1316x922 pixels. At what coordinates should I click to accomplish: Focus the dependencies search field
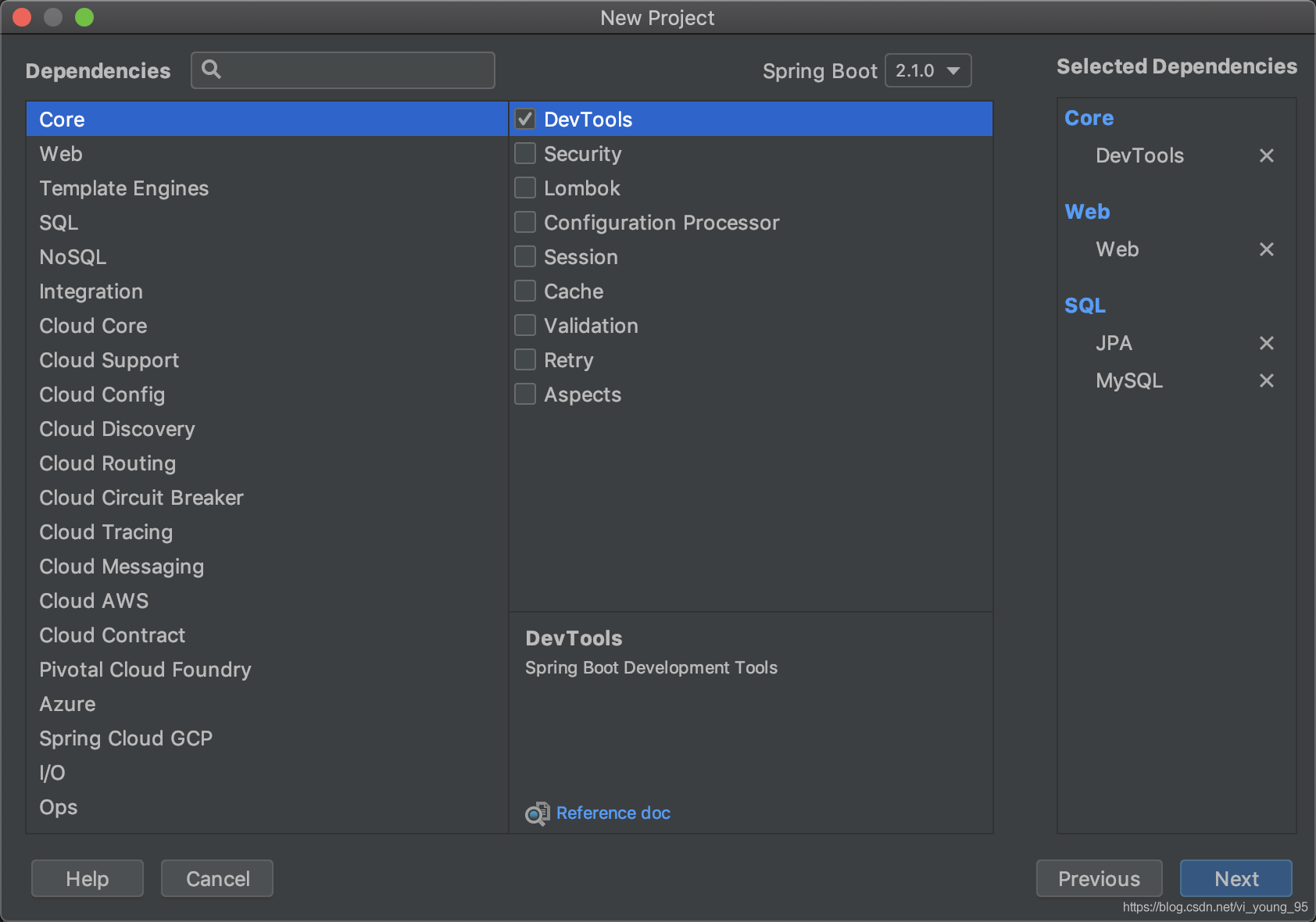coord(343,70)
